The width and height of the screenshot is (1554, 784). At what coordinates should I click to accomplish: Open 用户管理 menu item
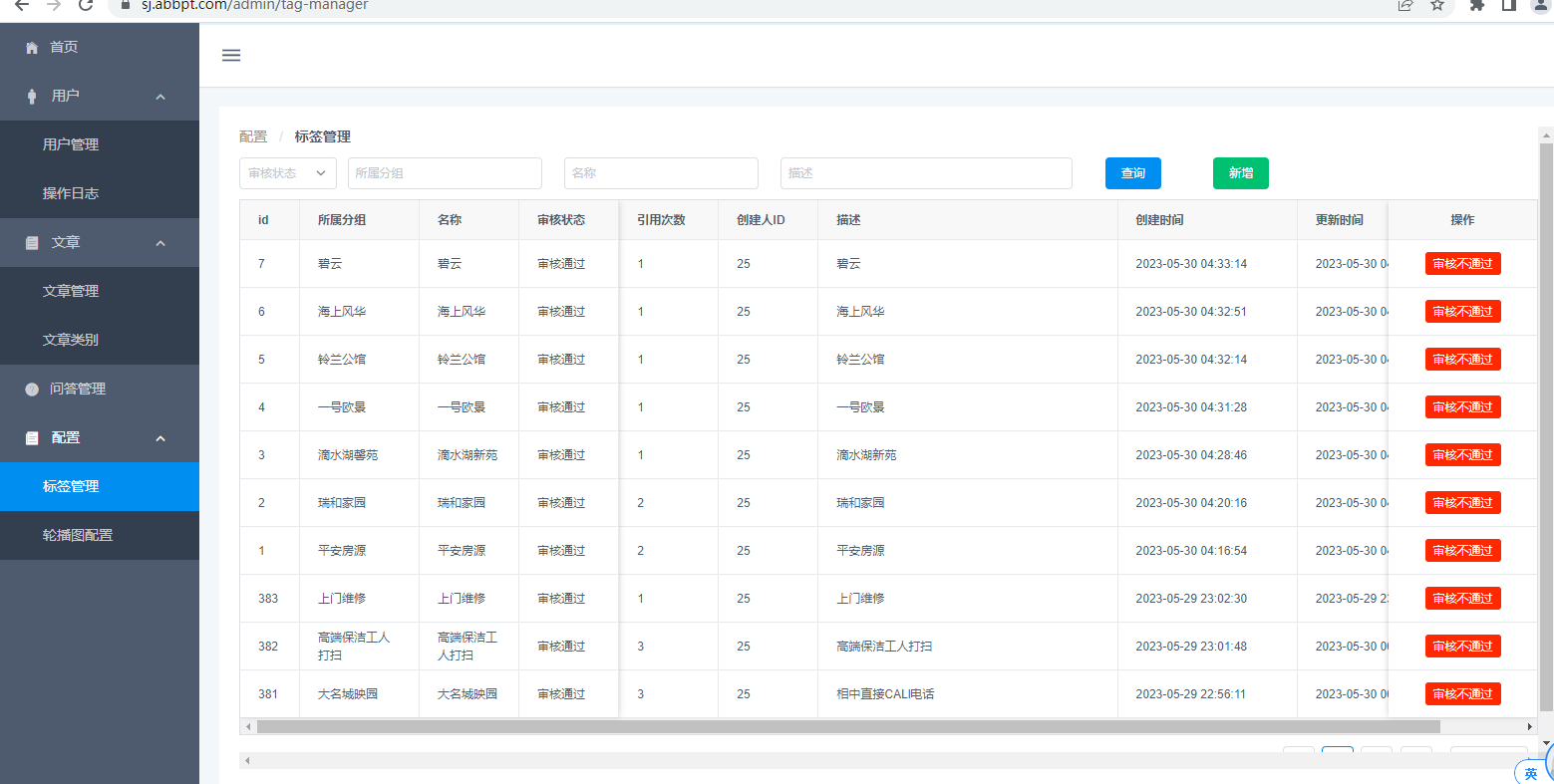click(100, 144)
